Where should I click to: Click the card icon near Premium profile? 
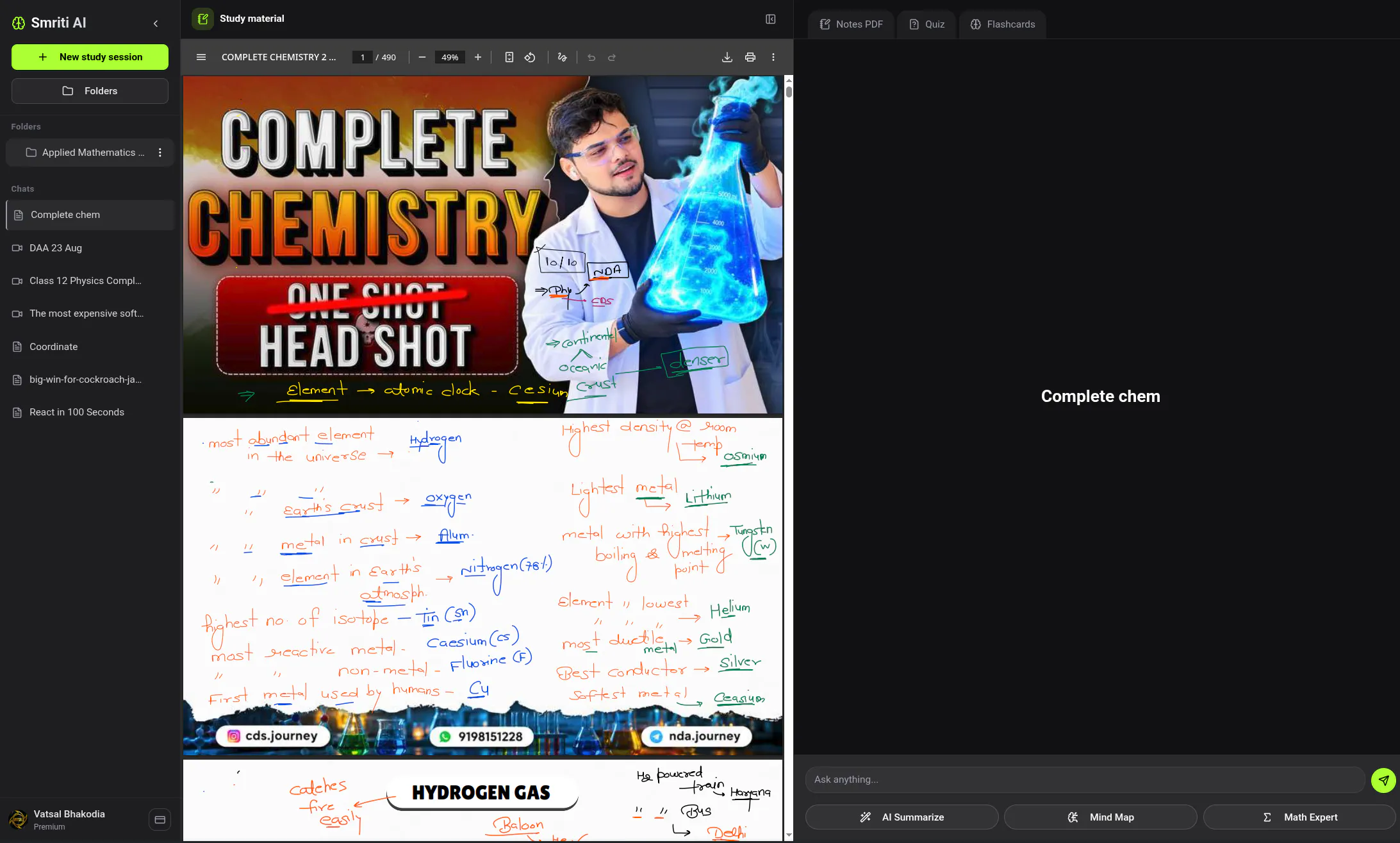(160, 819)
